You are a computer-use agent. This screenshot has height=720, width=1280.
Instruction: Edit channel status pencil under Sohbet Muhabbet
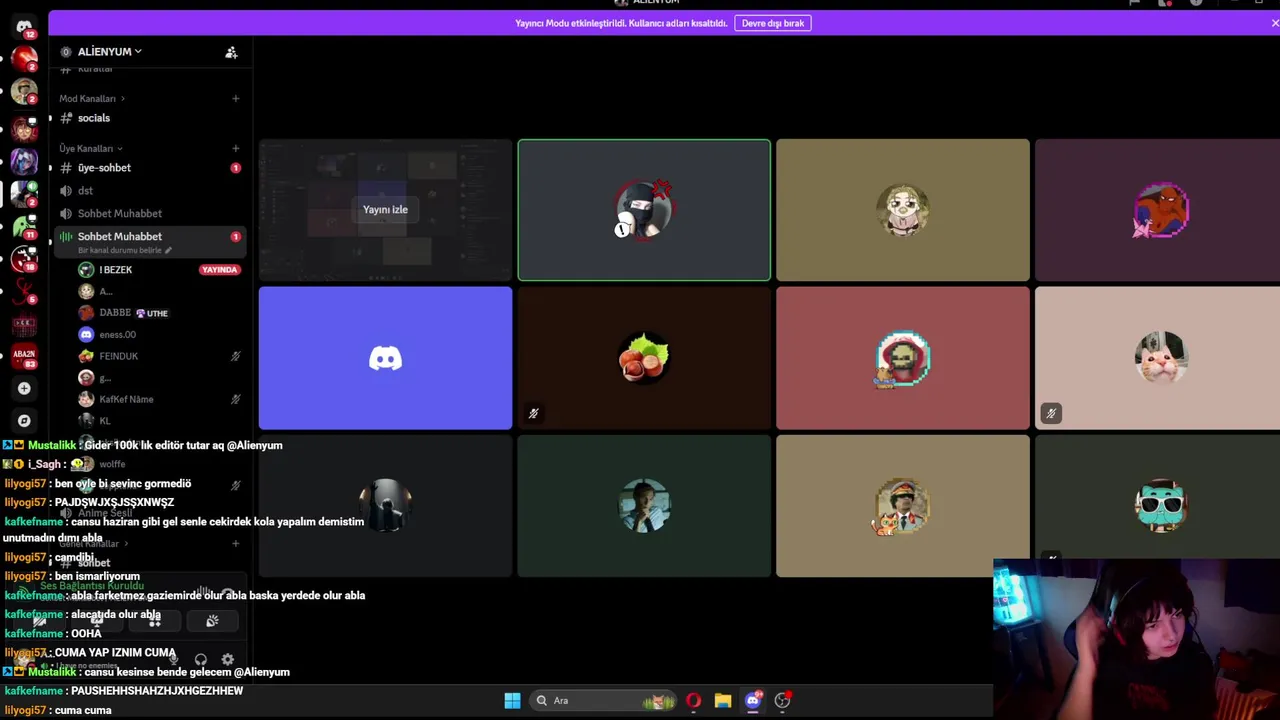[168, 250]
